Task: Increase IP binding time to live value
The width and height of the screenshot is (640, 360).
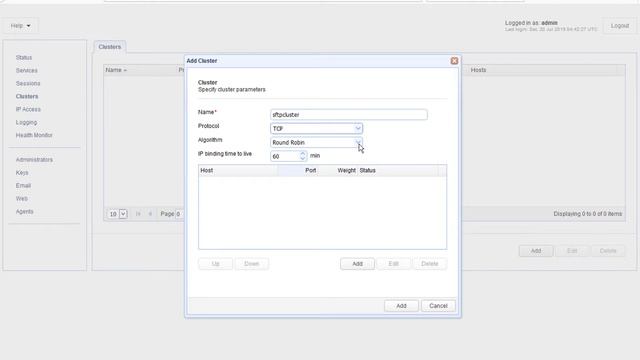Action: coord(302,153)
